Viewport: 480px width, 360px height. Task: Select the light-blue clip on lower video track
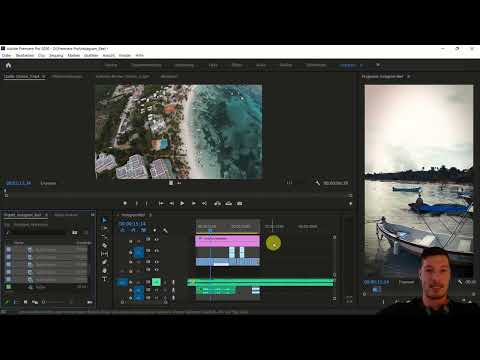click(227, 262)
